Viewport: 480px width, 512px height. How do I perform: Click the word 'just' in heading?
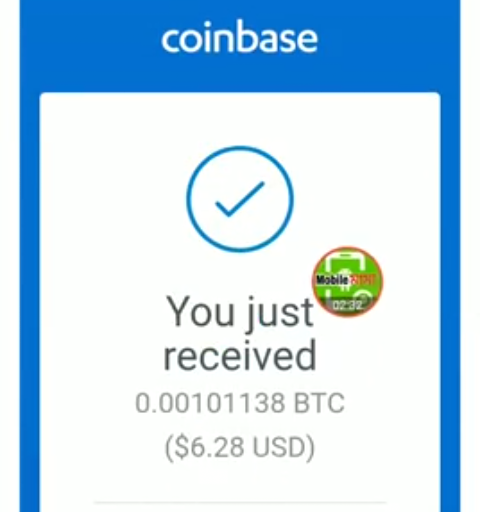[x=280, y=314]
